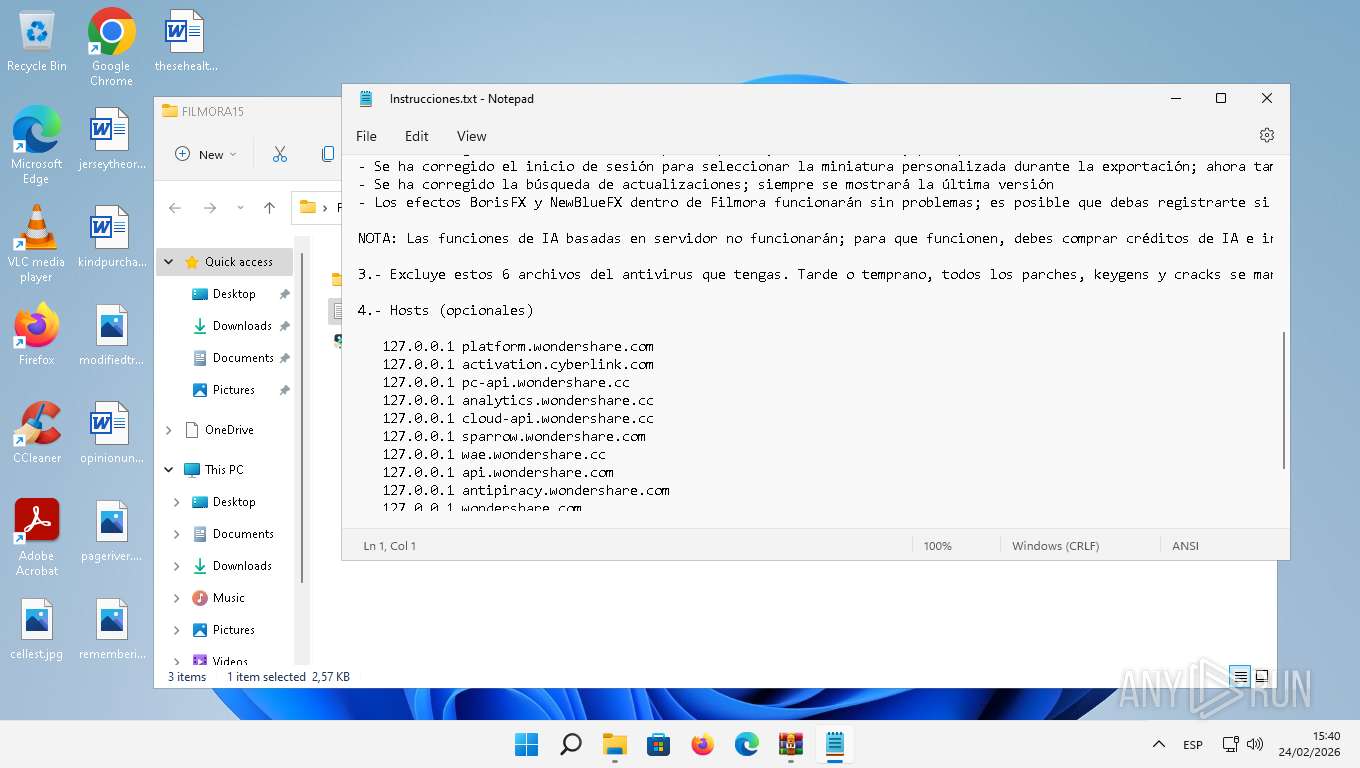
Task: Open pinned Desktop under Quick access
Action: [234, 294]
